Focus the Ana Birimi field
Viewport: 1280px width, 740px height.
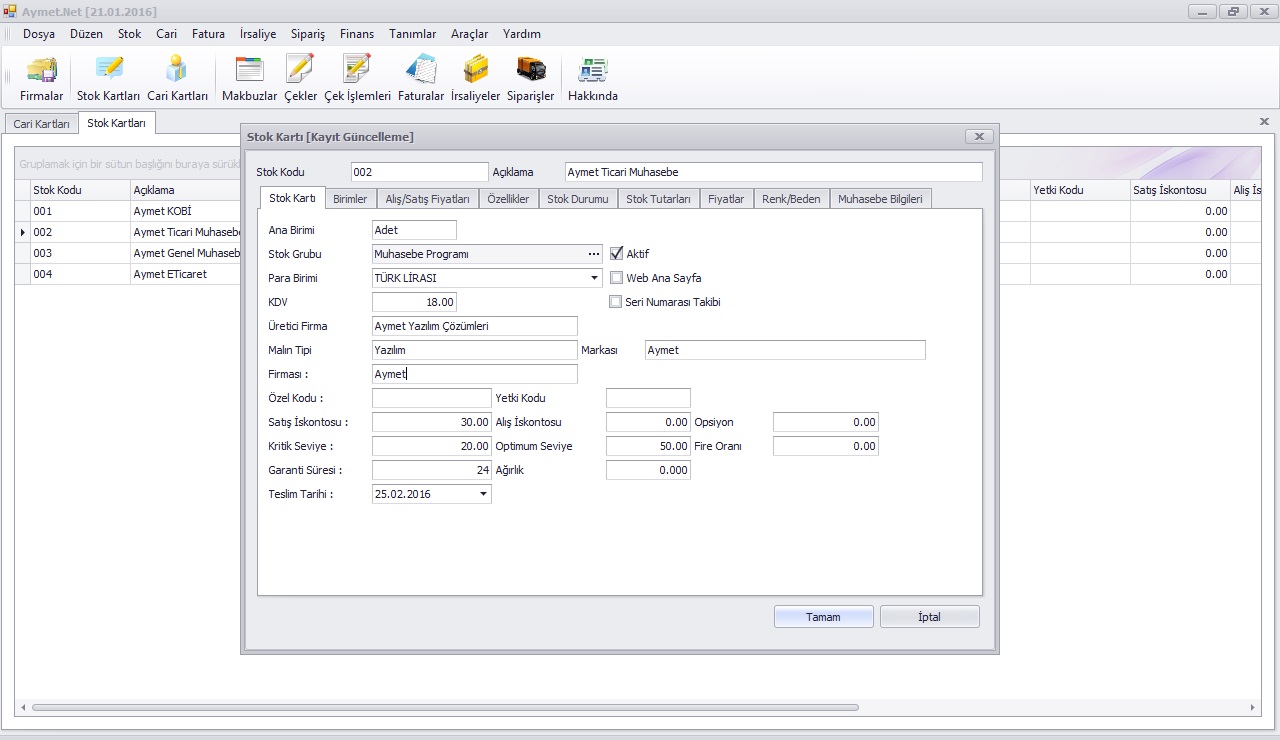414,230
